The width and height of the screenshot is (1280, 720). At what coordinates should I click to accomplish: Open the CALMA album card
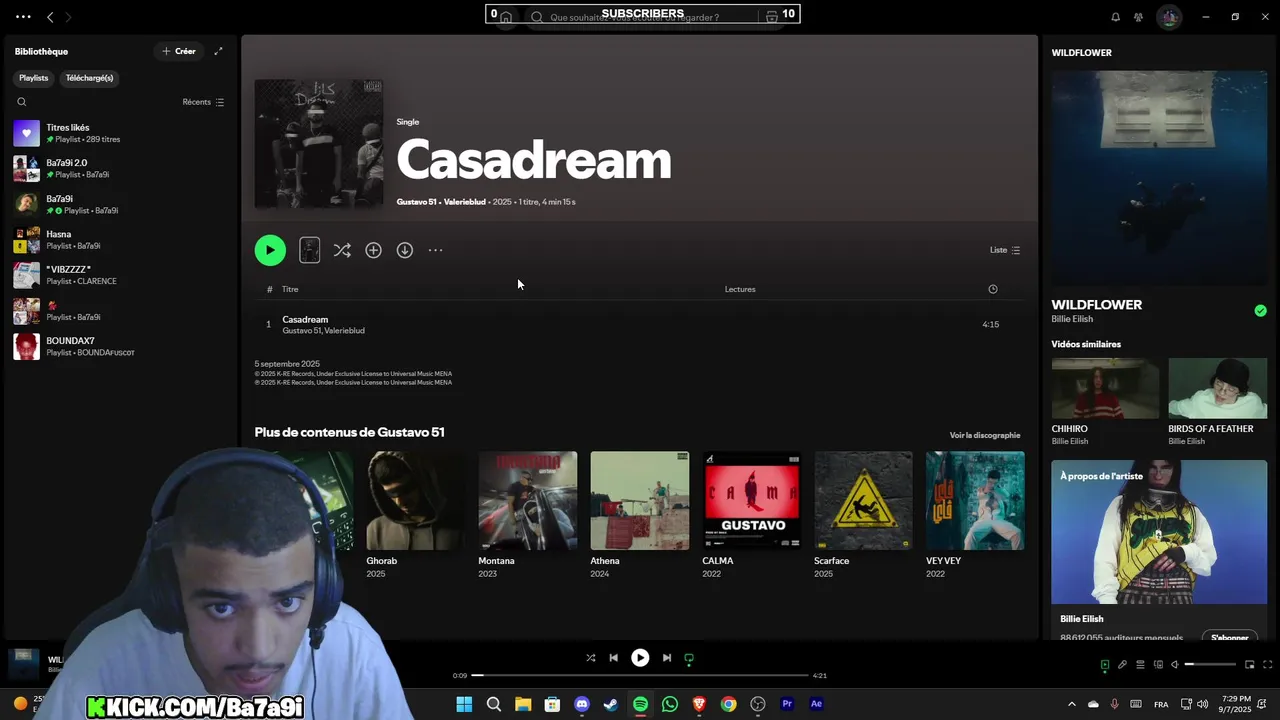[751, 516]
